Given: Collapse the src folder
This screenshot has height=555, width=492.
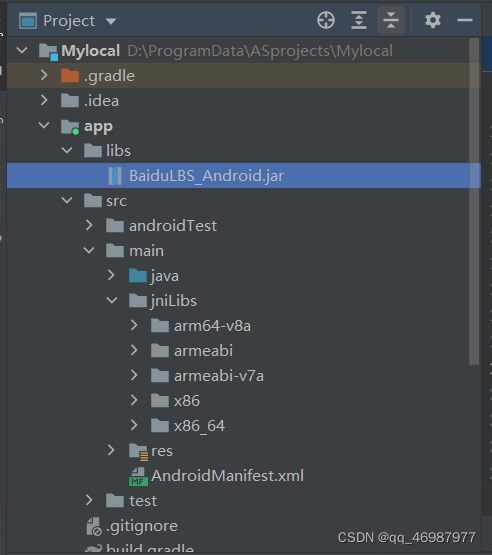Looking at the screenshot, I should pyautogui.click(x=67, y=200).
